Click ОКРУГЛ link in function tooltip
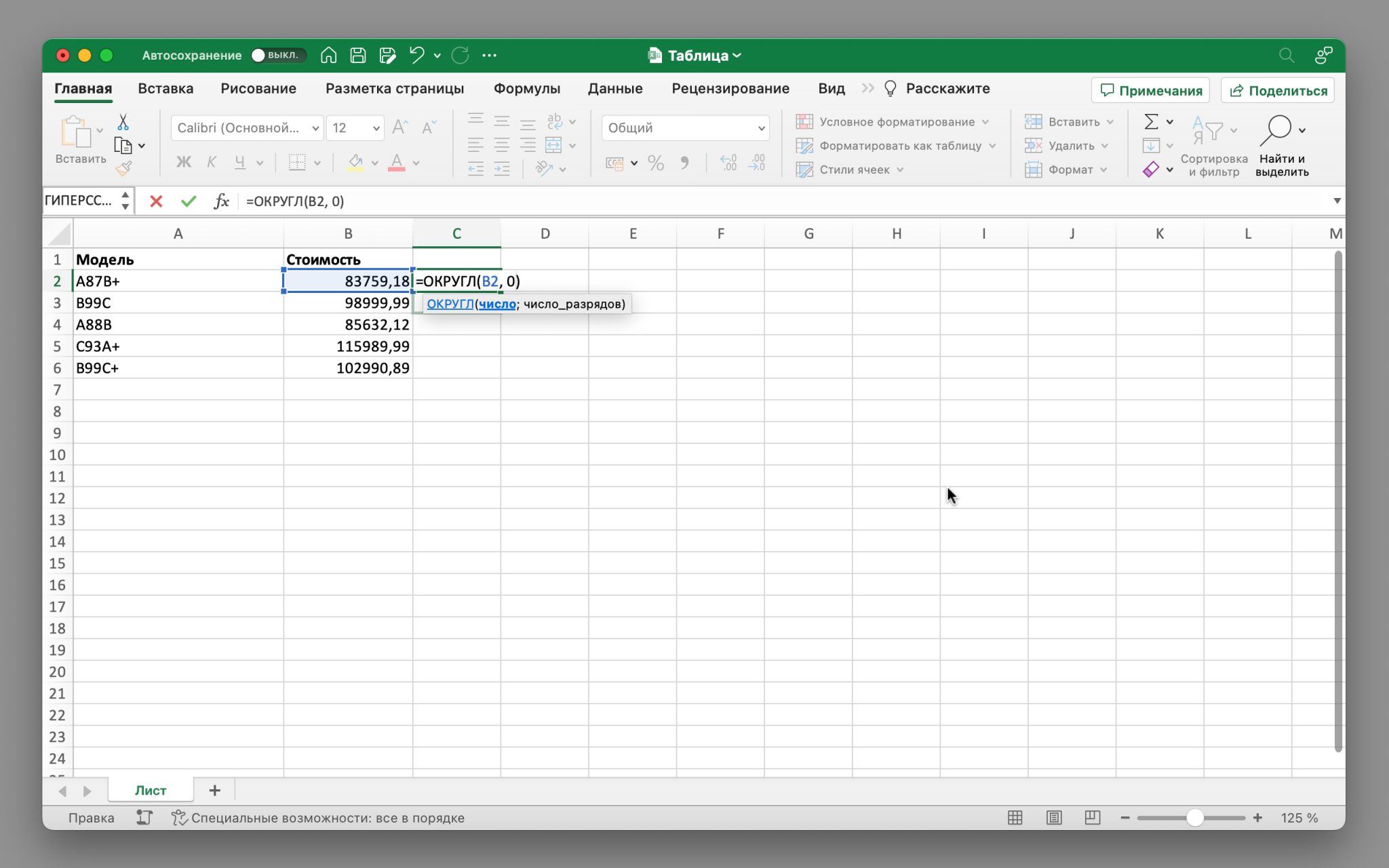 (450, 304)
